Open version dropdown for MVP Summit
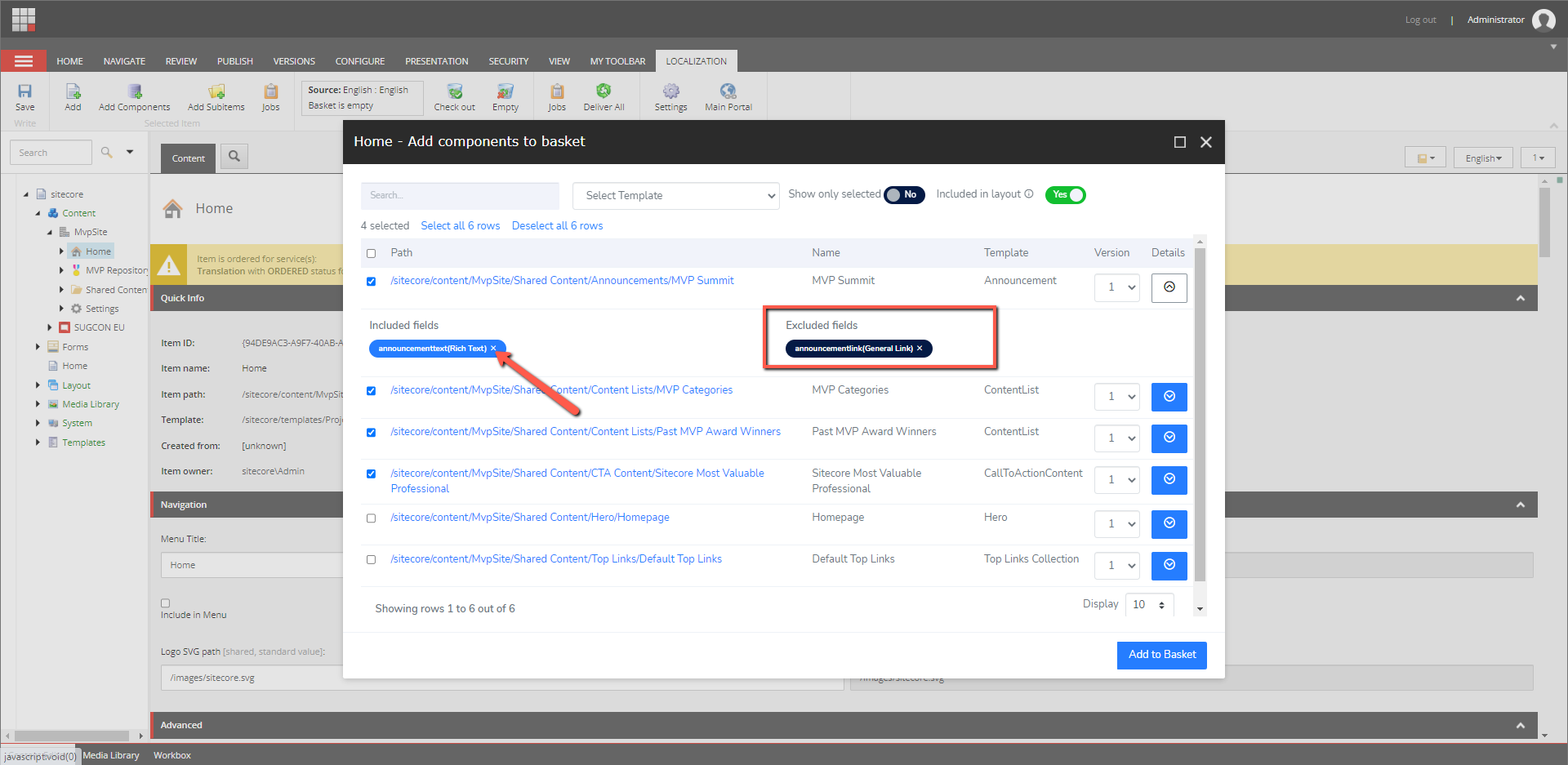This screenshot has width=1568, height=765. coord(1117,287)
